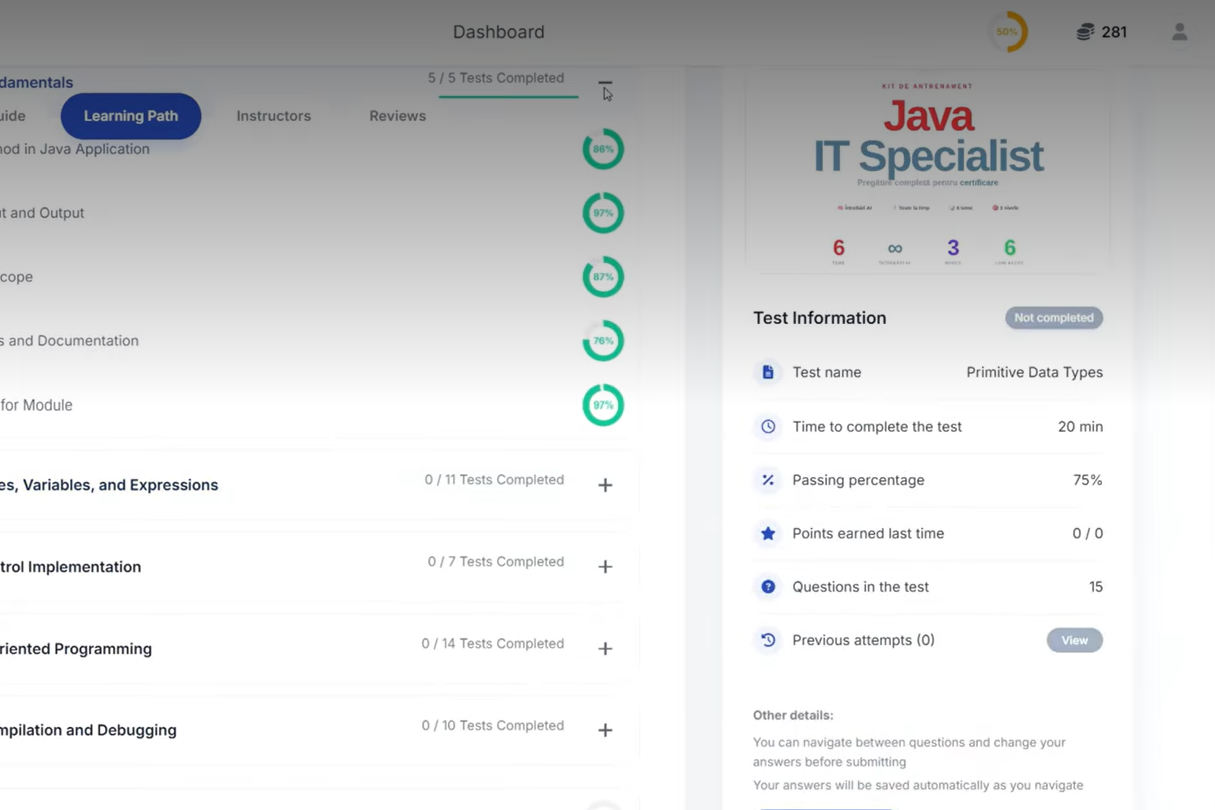The width and height of the screenshot is (1215, 810).
Task: Expand the Compilation and Debugging section
Action: click(605, 731)
